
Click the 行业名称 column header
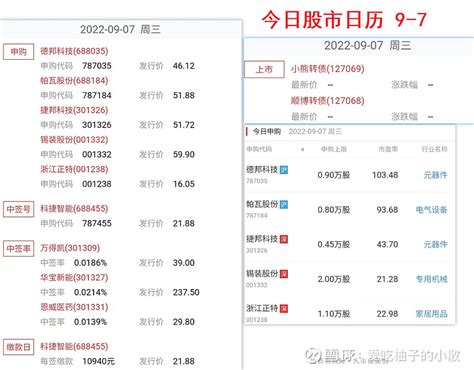coord(435,149)
